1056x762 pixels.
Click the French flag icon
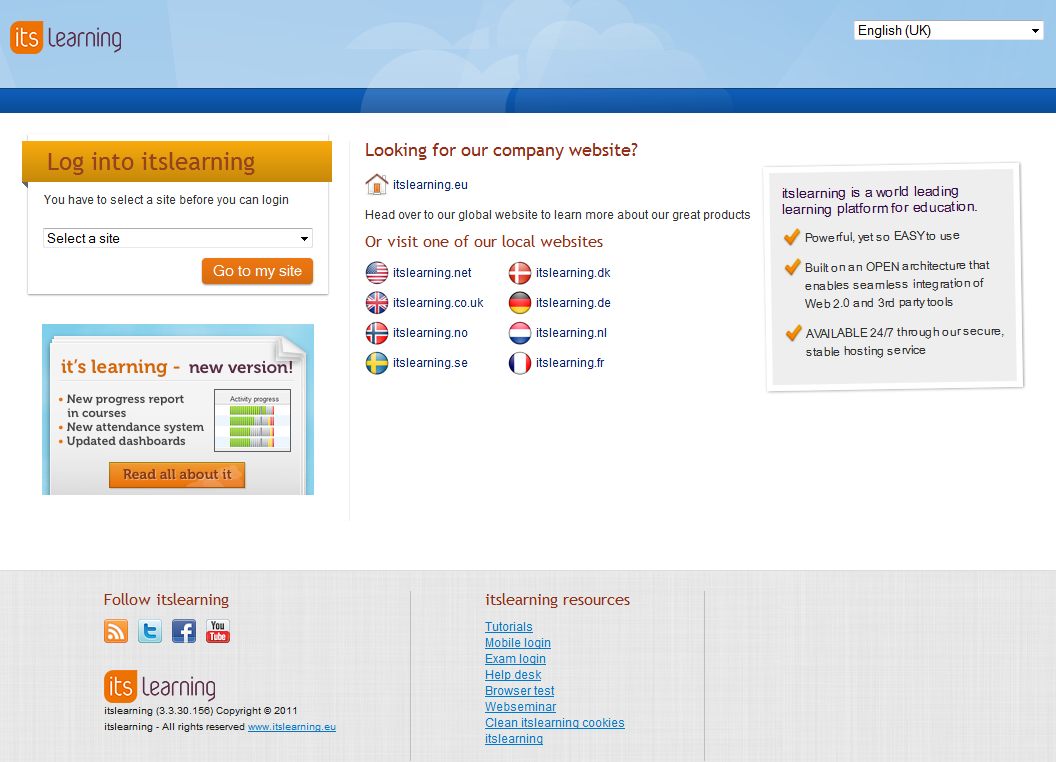click(520, 363)
